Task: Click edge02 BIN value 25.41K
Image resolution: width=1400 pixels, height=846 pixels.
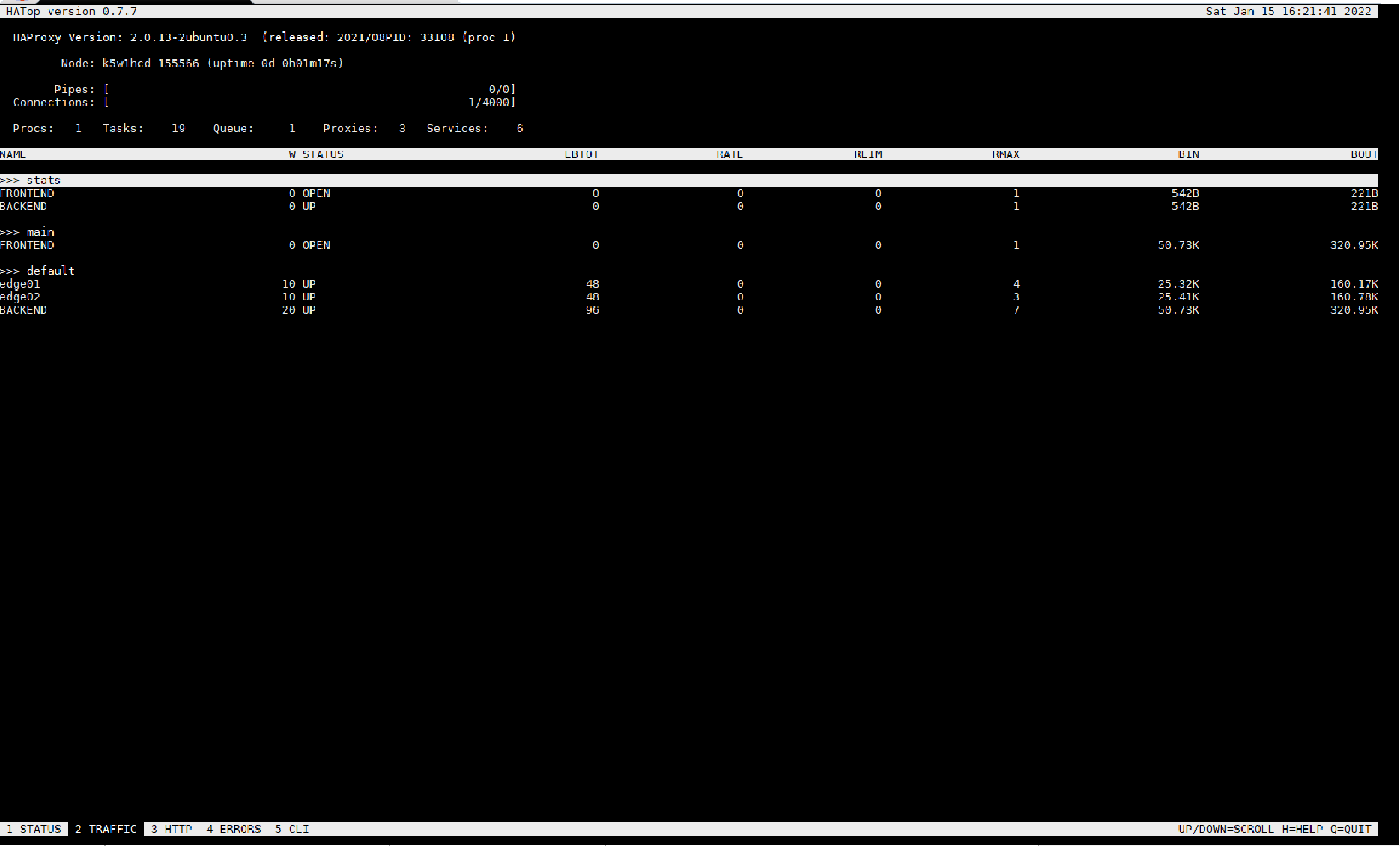Action: 1178,297
